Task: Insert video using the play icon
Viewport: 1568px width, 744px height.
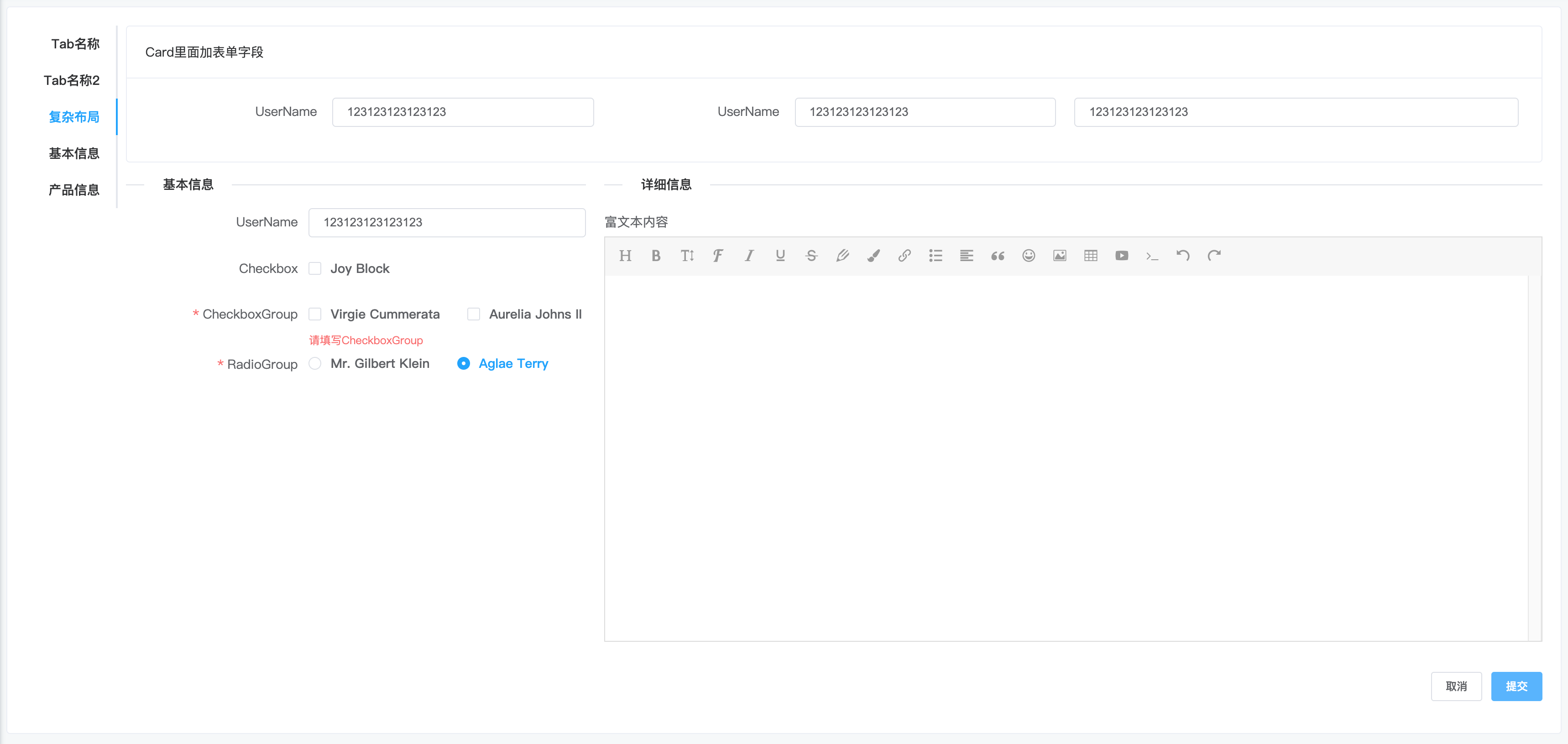Action: coord(1121,256)
